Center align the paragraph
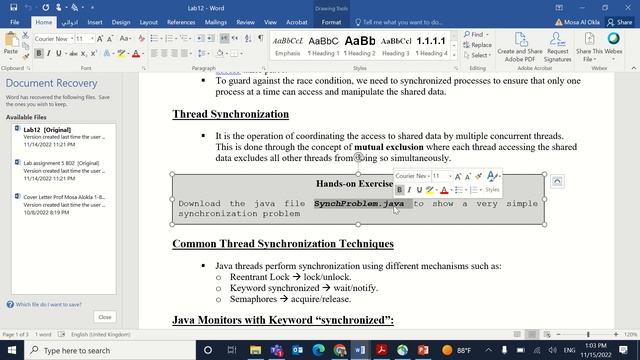This screenshot has width=640, height=360. pyautogui.click(x=164, y=53)
